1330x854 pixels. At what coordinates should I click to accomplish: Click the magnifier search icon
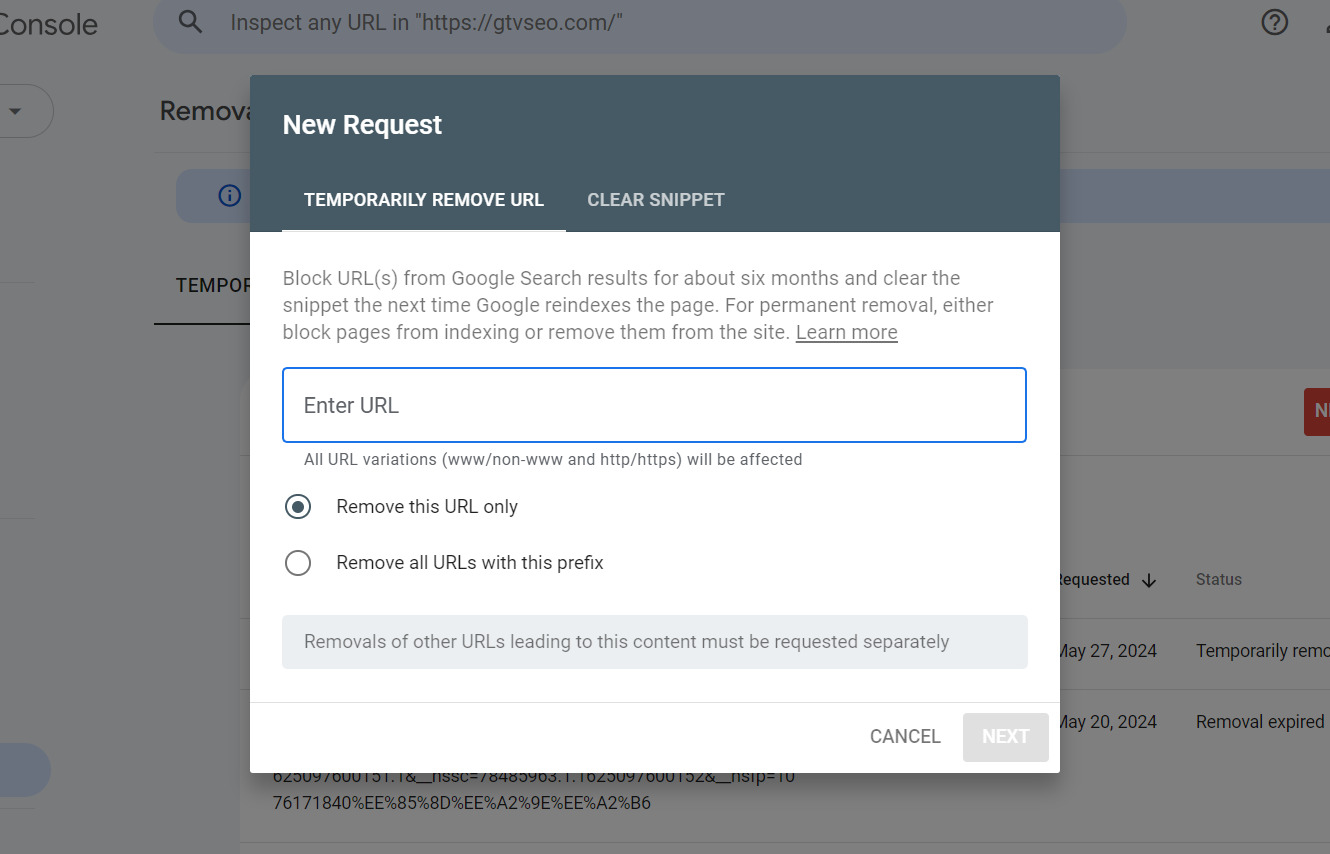click(x=190, y=22)
